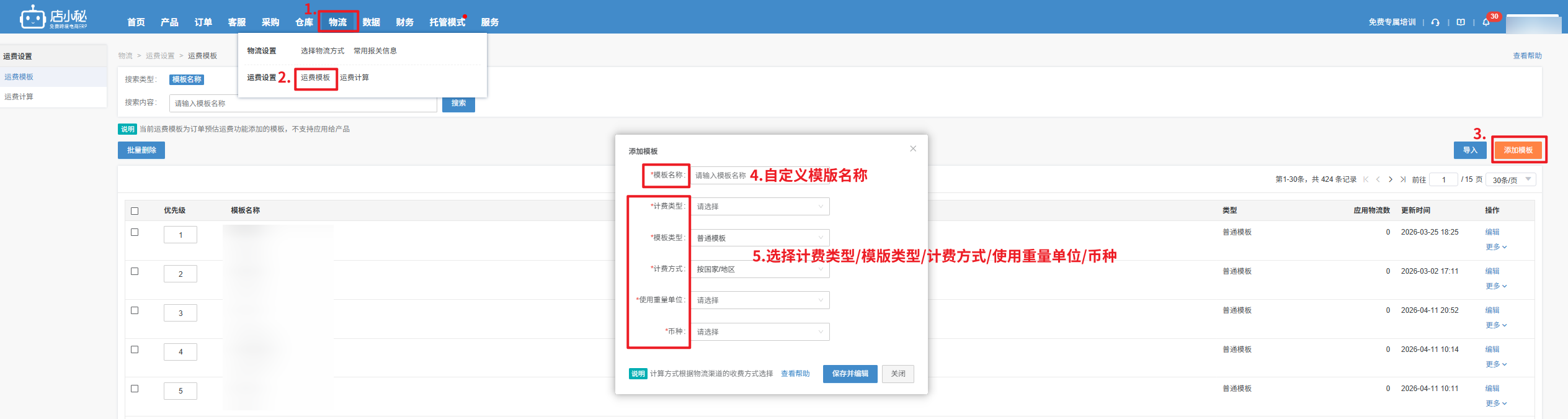Jump to first page arrow
Screen dimensions: 1568x419
(x=1366, y=179)
